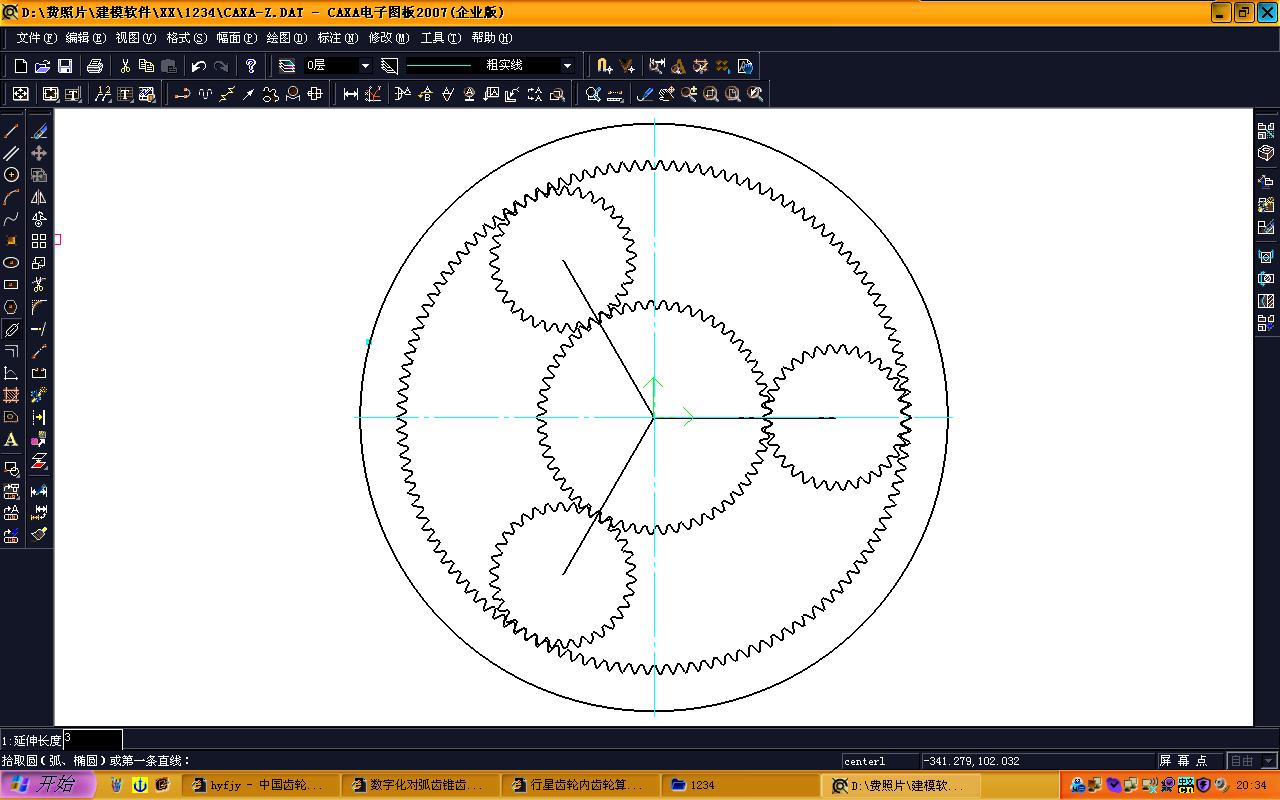The image size is (1280, 800).
Task: Open the 视图(V) menu
Action: (136, 38)
